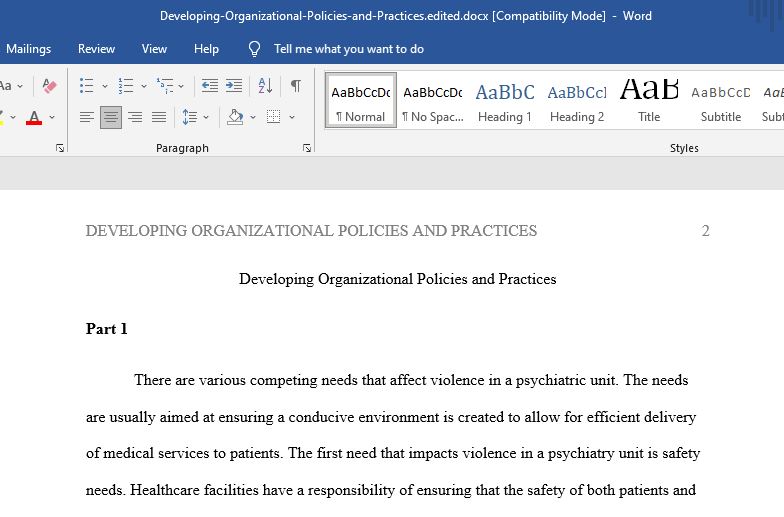Open font color dropdown arrow

point(52,118)
